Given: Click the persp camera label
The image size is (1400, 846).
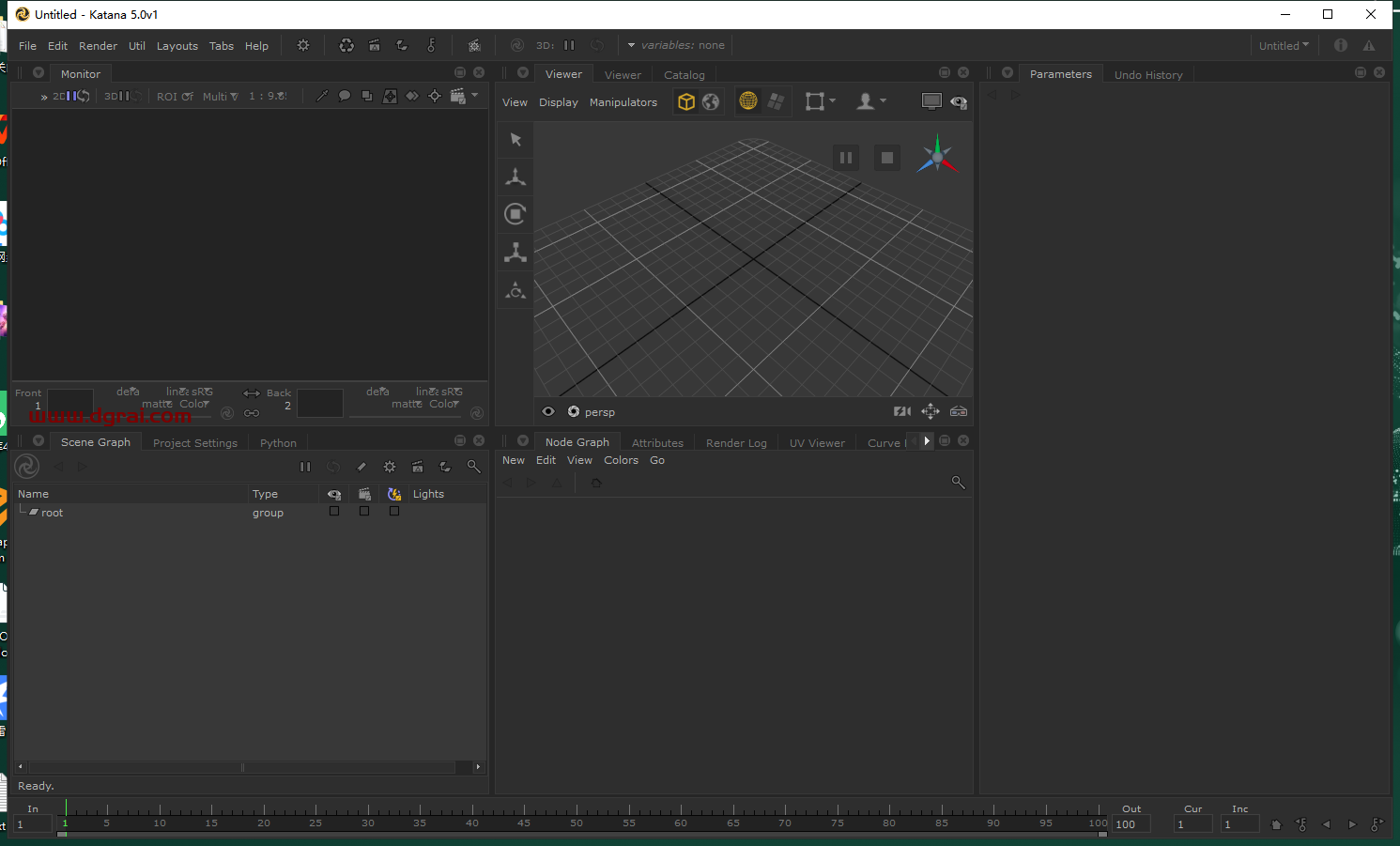Looking at the screenshot, I should tap(600, 412).
